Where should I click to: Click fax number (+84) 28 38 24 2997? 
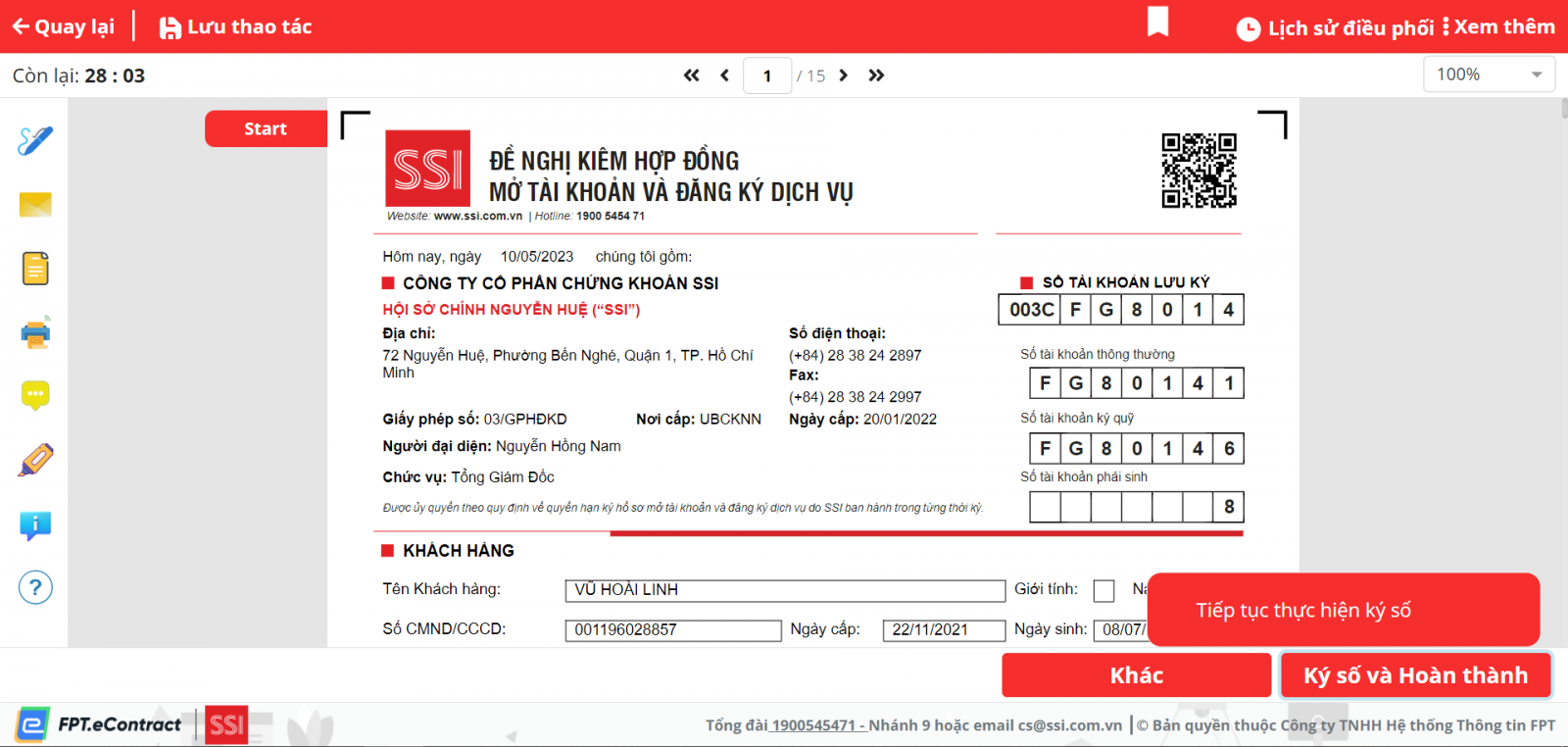coord(856,397)
